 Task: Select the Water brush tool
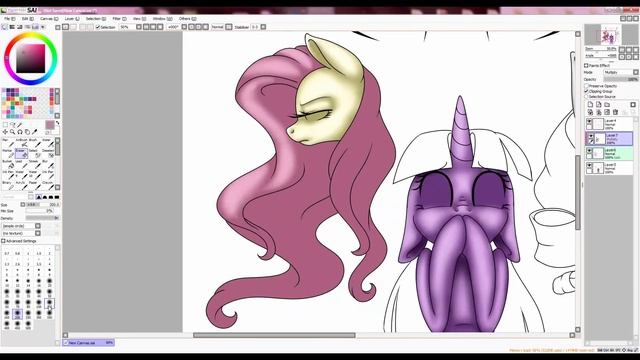(x=47, y=143)
